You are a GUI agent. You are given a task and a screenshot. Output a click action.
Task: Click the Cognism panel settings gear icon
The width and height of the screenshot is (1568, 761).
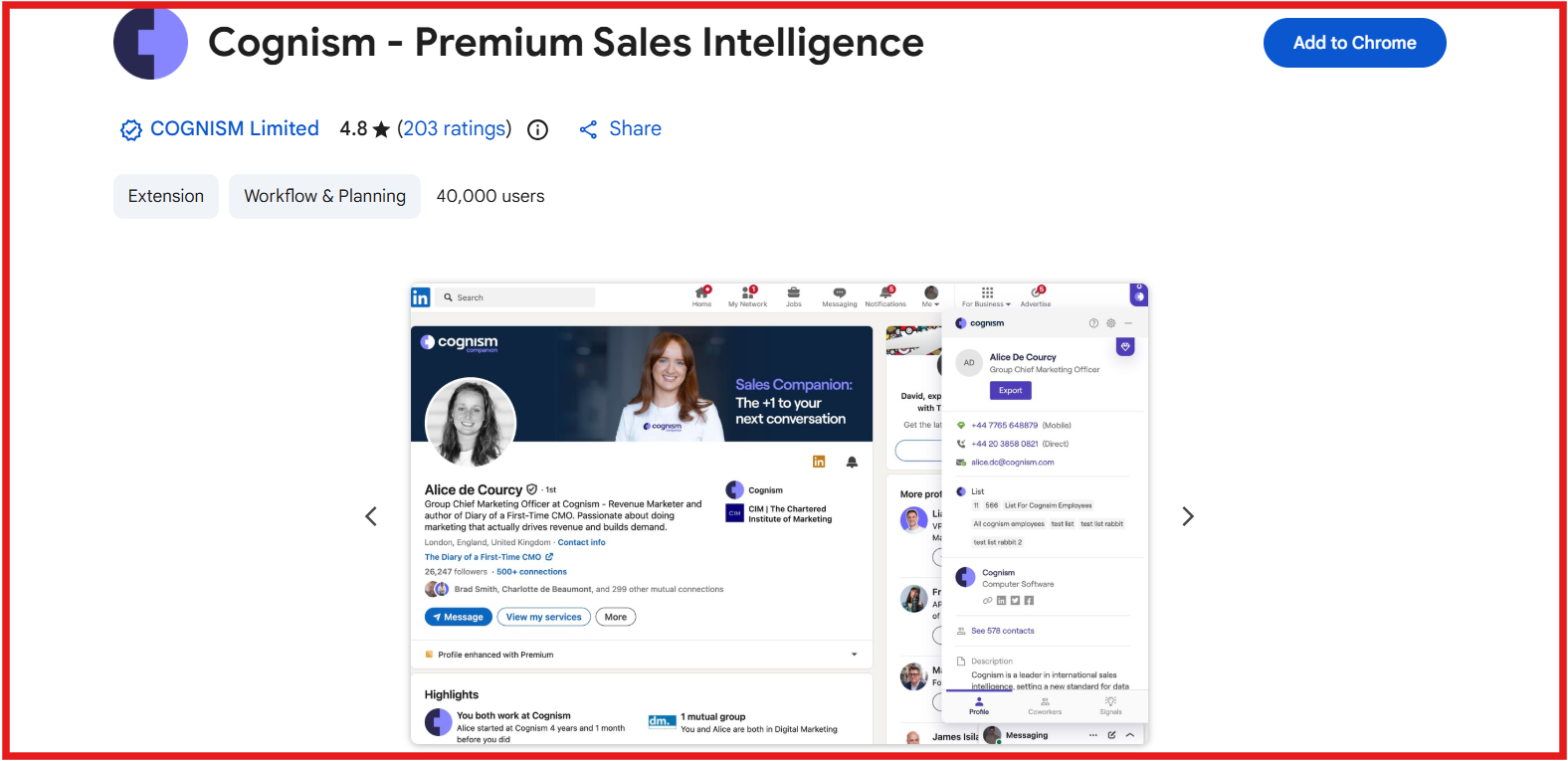[x=1111, y=323]
